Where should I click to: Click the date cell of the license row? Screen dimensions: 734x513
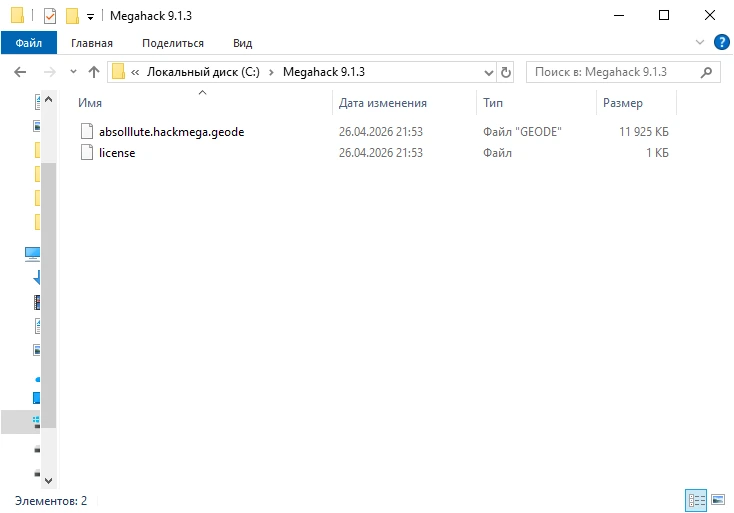(x=381, y=153)
